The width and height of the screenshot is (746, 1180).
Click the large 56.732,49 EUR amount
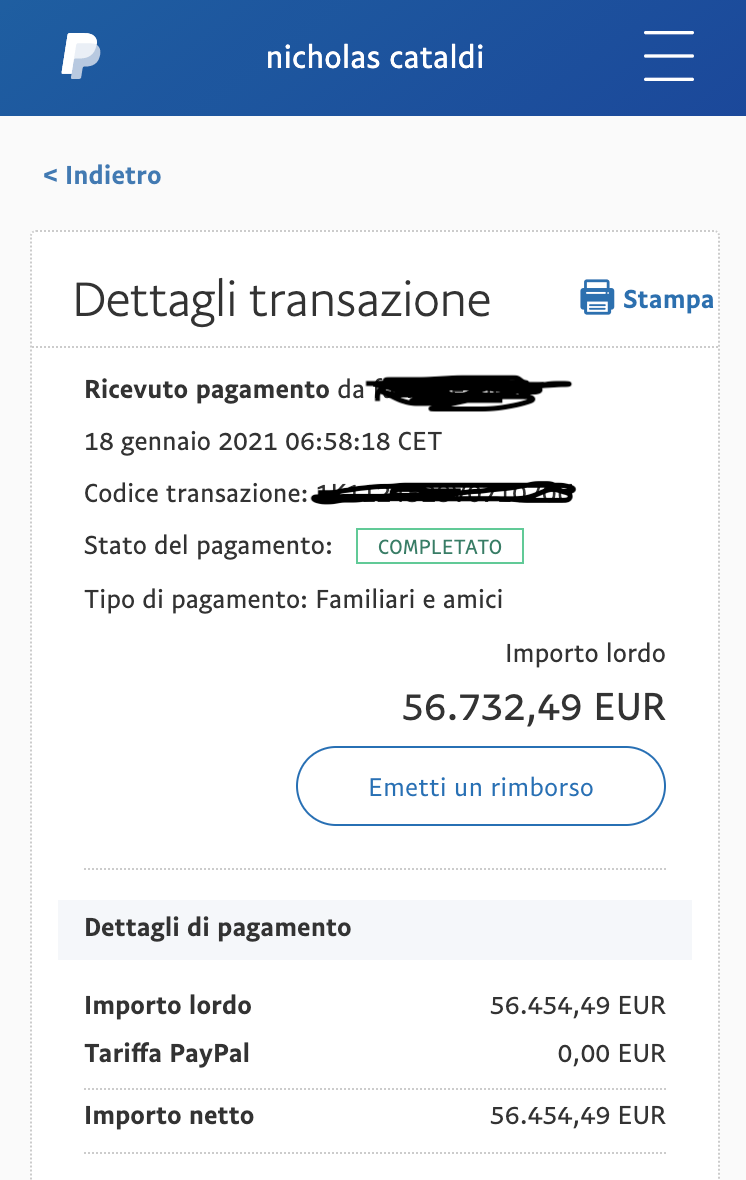click(x=534, y=707)
